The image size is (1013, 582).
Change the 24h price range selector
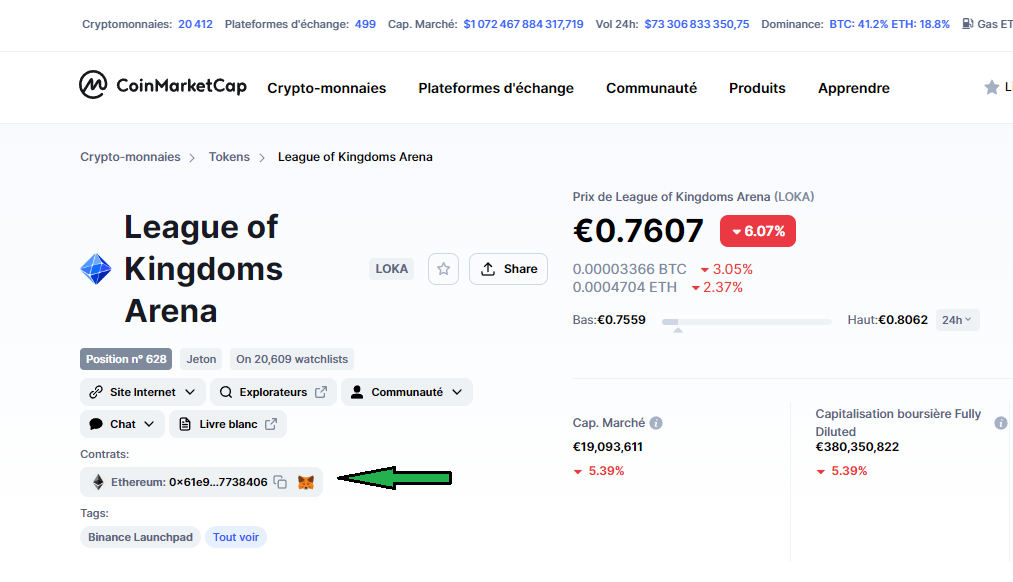coord(957,320)
